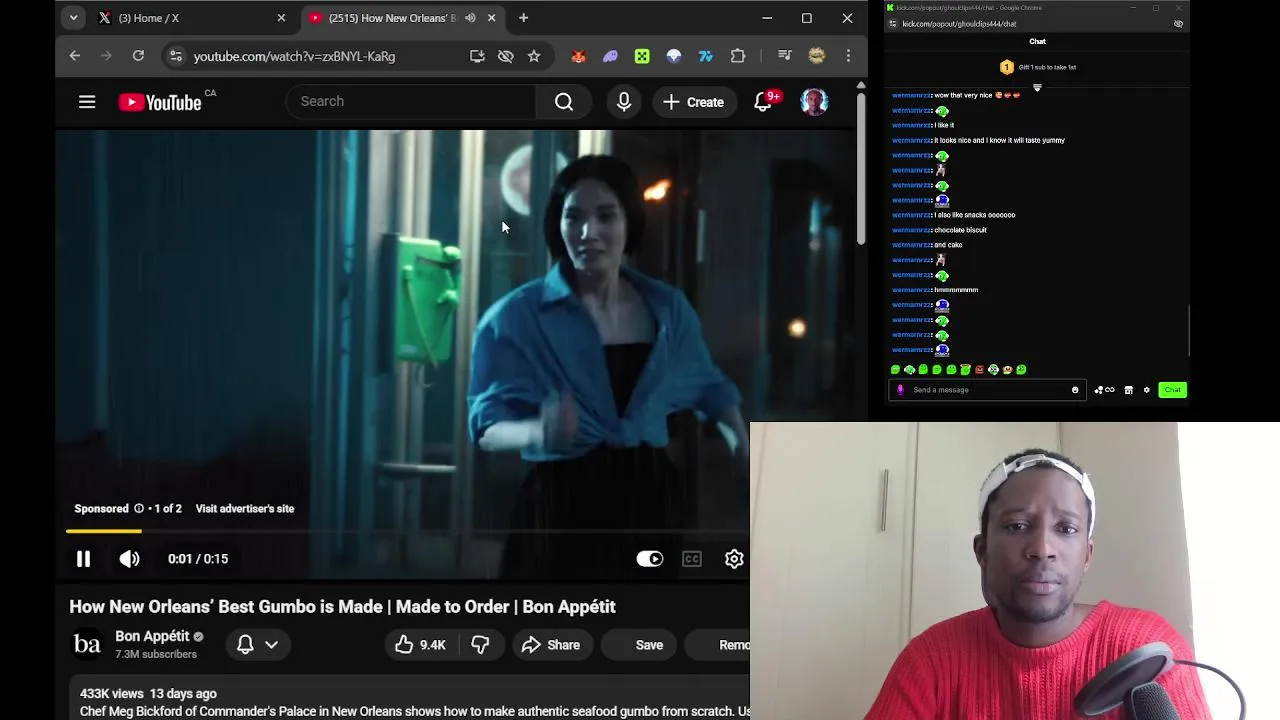The width and height of the screenshot is (1280, 720).
Task: Click the Kick chat points icon
Action: pos(1104,390)
